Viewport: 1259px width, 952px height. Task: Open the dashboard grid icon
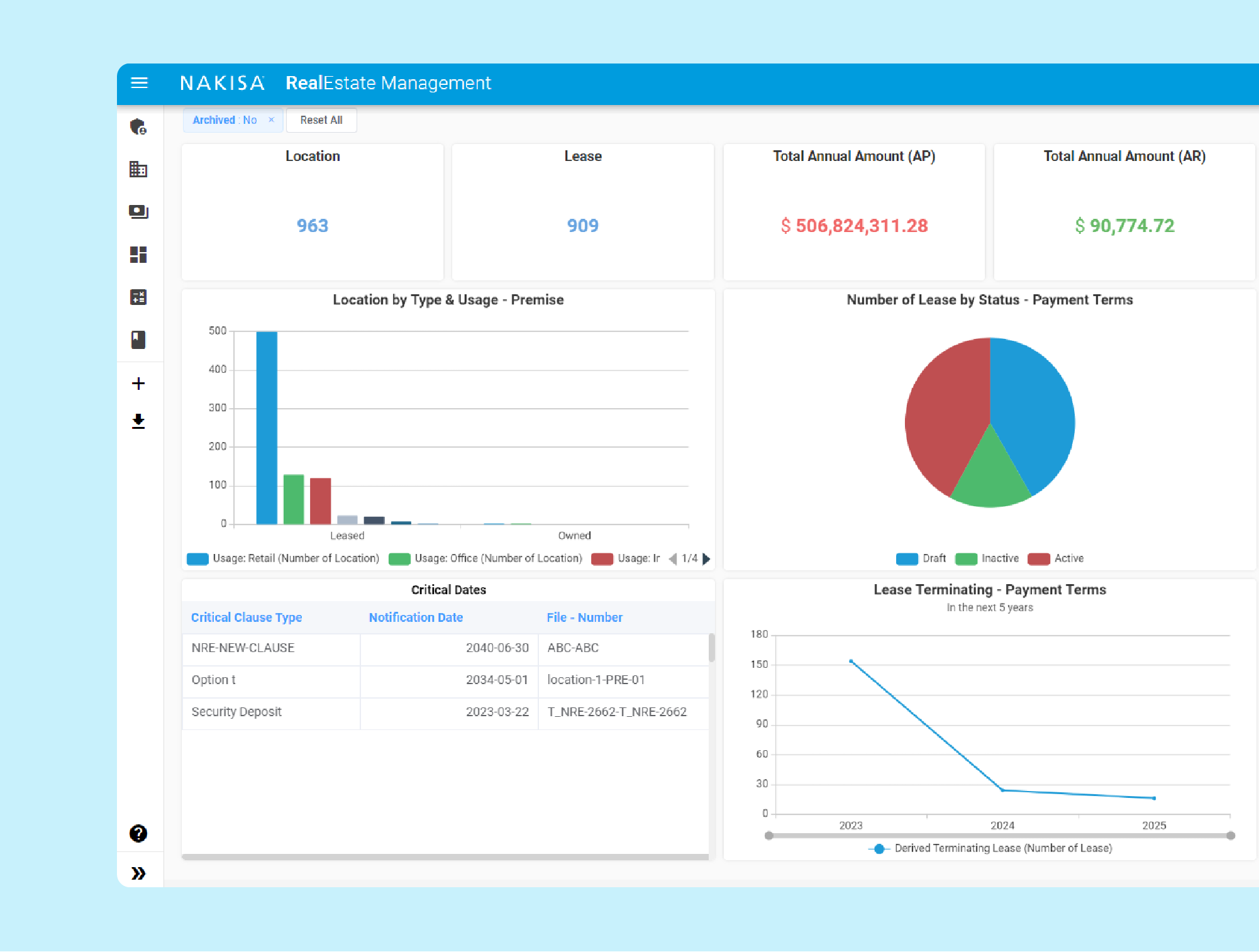tap(138, 255)
